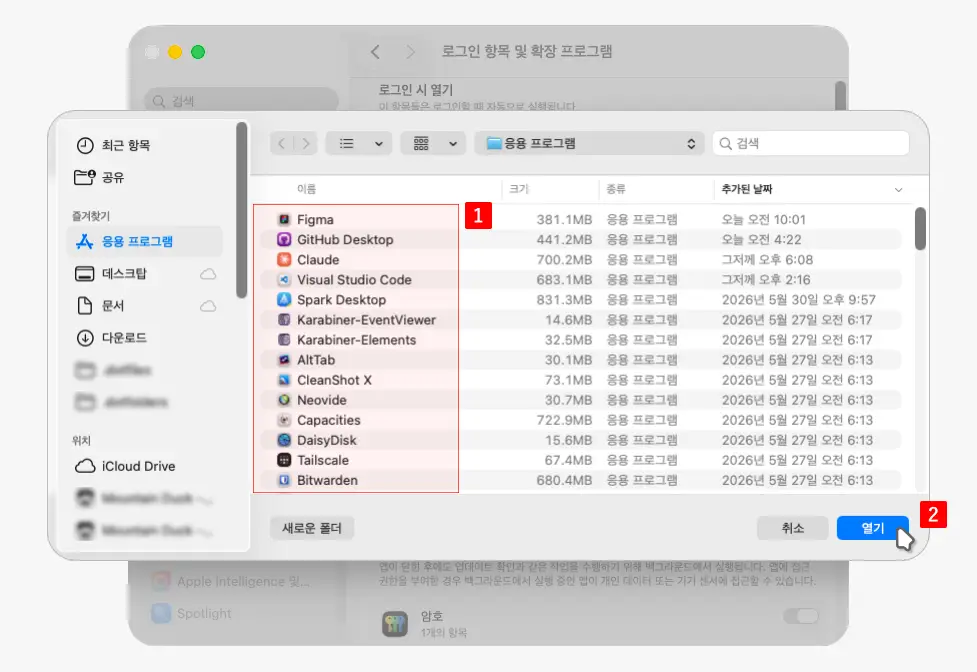Select the Neovide app icon
The height and width of the screenshot is (672, 977).
pyautogui.click(x=284, y=400)
